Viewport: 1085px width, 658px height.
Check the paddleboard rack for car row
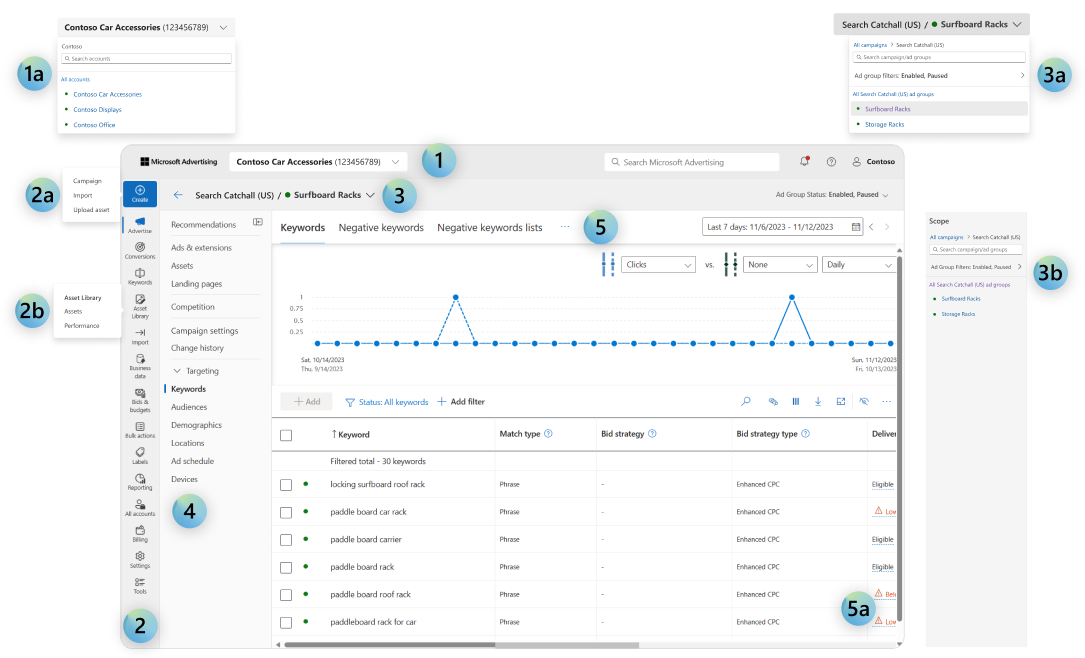point(286,622)
